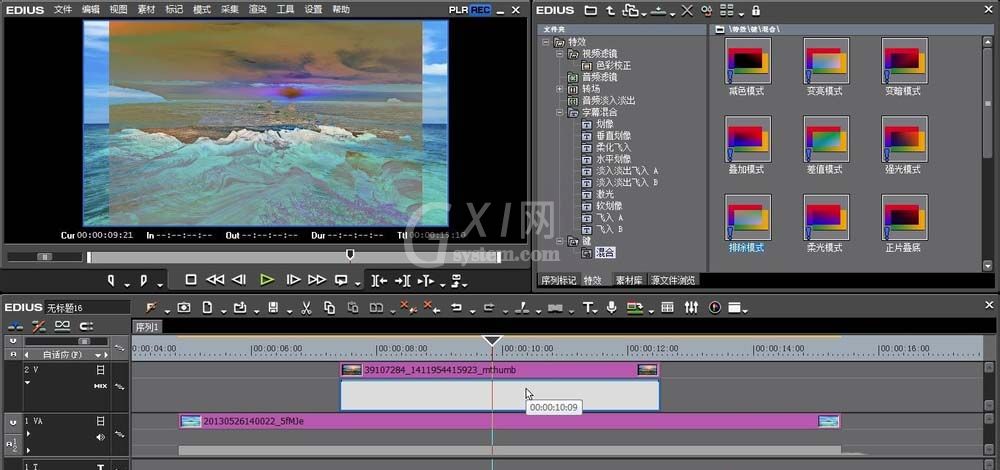Open the undo history dropdown arrow
1000x470 pixels.
click(471, 311)
